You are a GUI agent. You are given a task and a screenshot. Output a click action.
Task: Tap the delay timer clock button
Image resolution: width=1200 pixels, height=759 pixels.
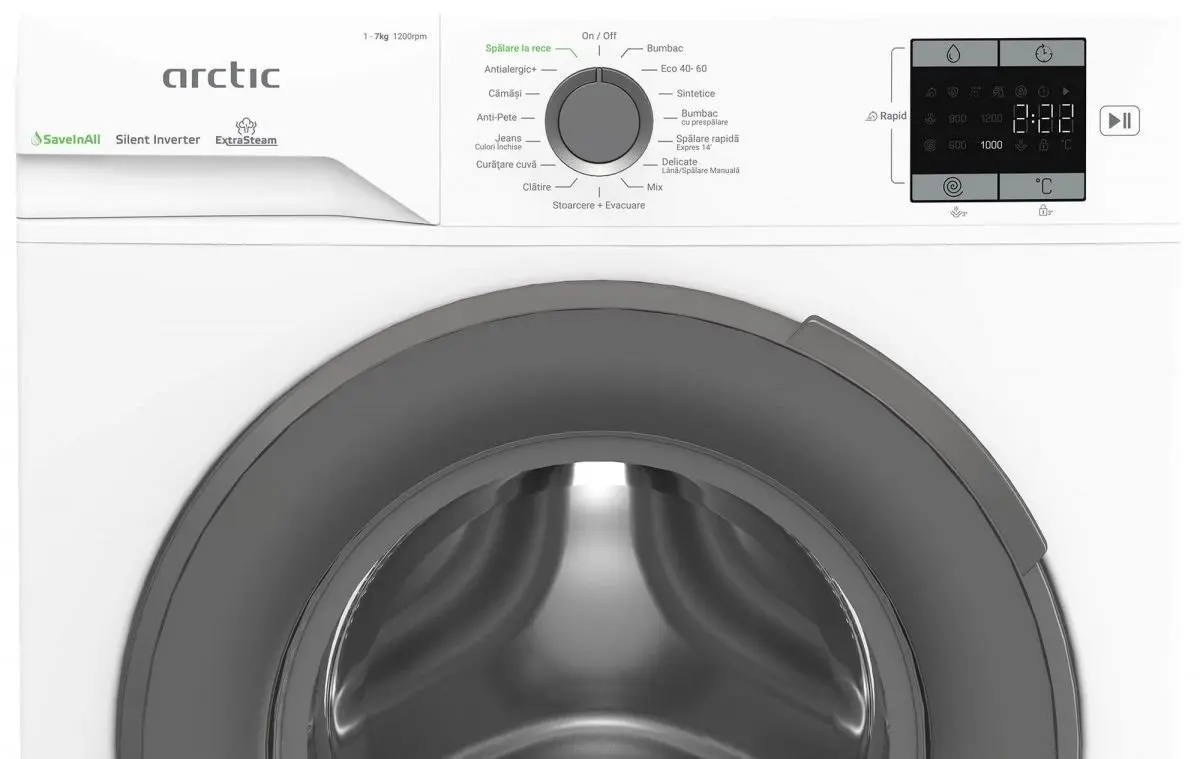point(1042,53)
